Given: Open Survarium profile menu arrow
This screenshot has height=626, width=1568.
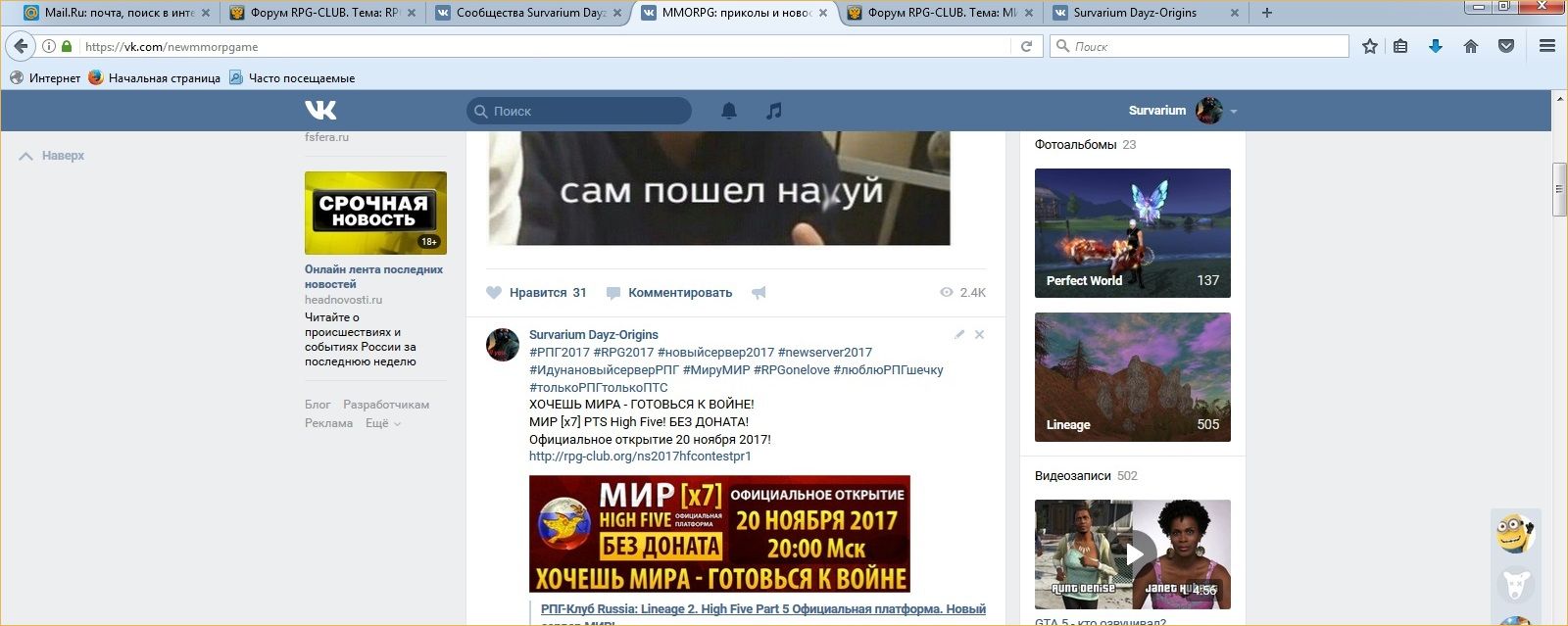Looking at the screenshot, I should pyautogui.click(x=1234, y=112).
